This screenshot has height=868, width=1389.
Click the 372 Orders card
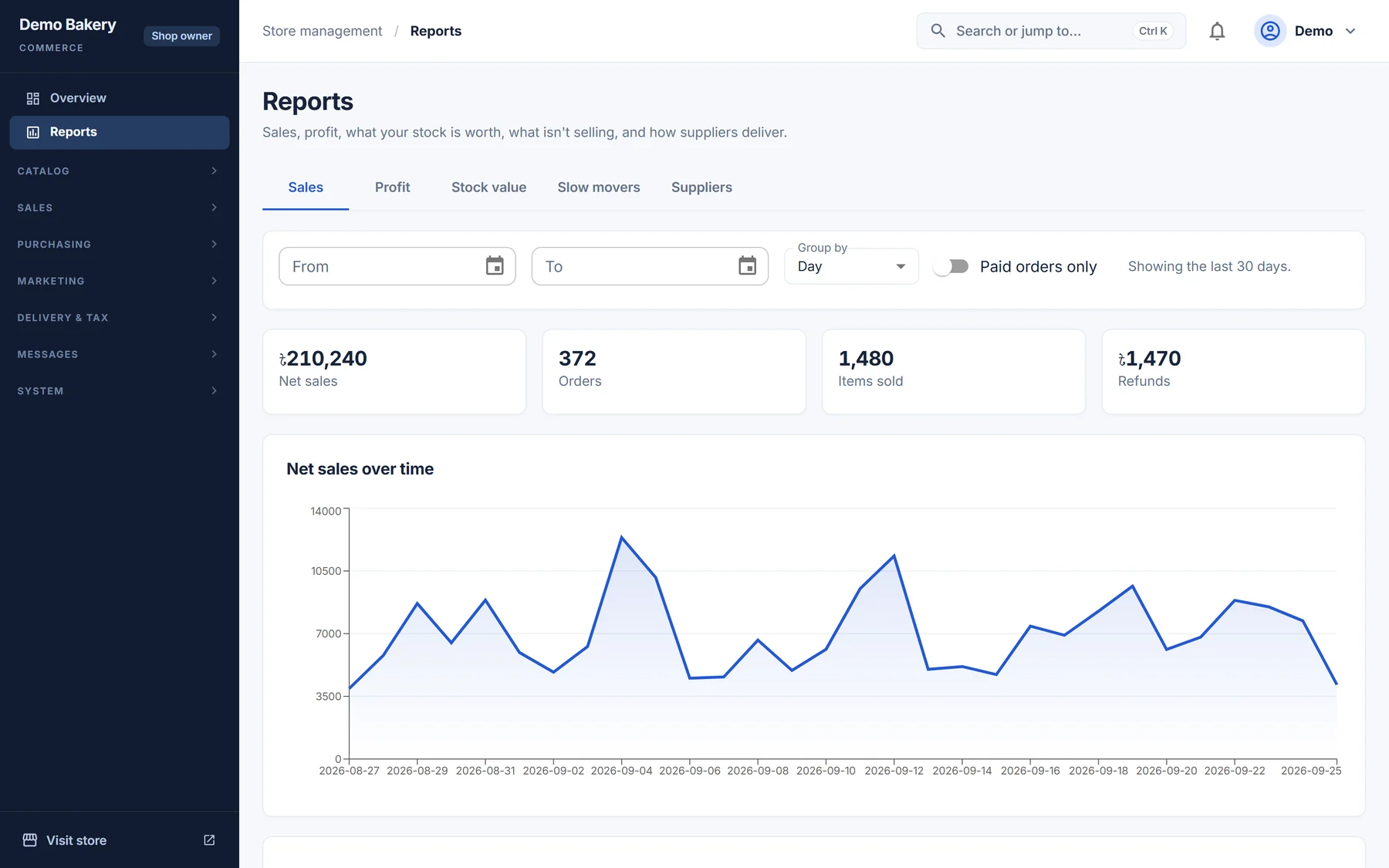(674, 372)
